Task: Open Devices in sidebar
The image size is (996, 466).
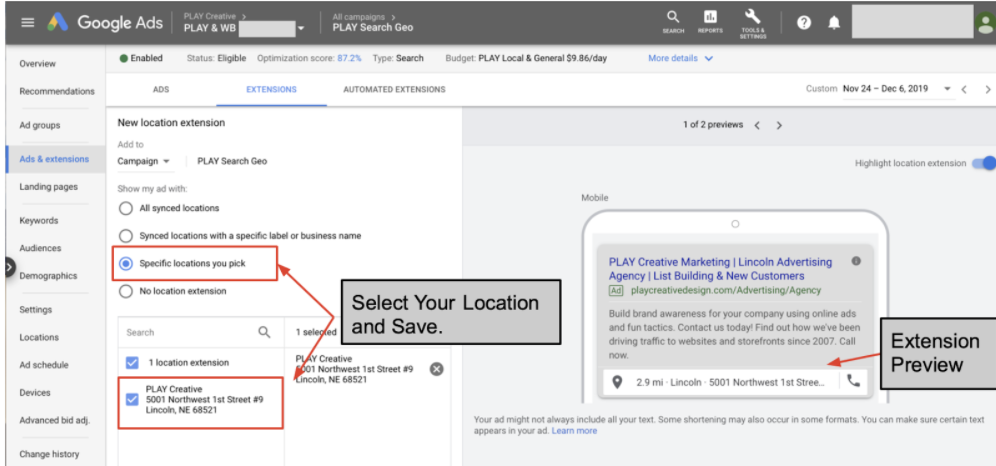Action: [x=35, y=393]
